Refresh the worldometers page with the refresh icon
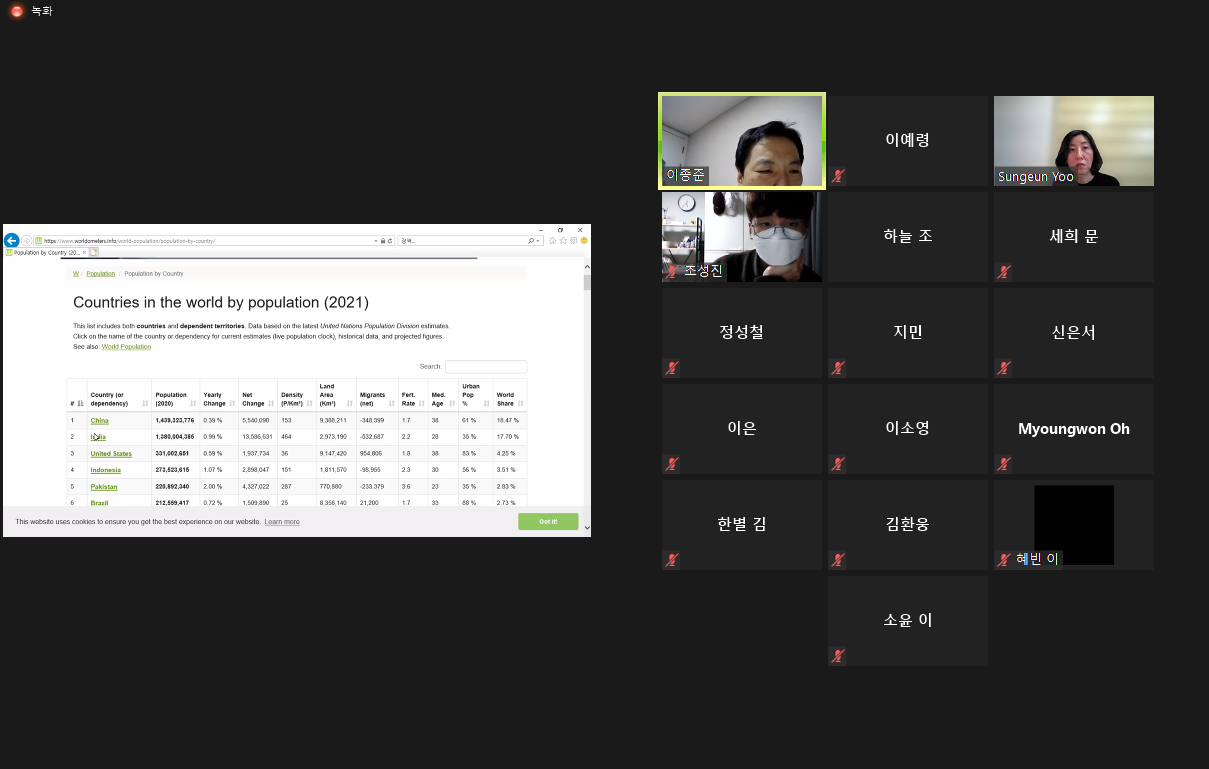This screenshot has height=769, width=1209. click(x=390, y=240)
